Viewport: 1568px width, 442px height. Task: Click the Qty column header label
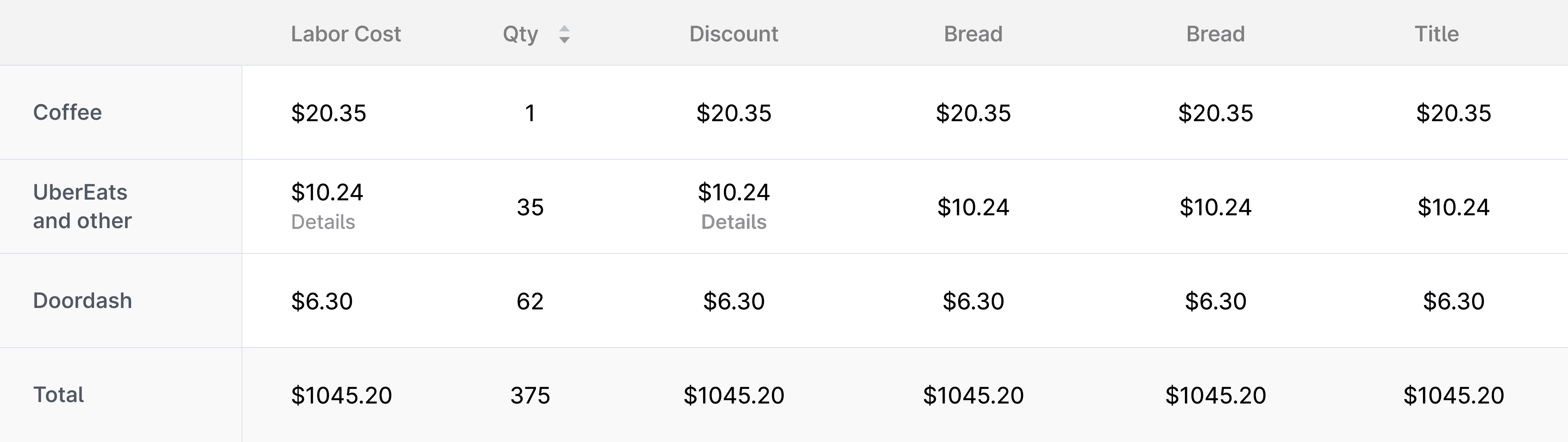[520, 34]
